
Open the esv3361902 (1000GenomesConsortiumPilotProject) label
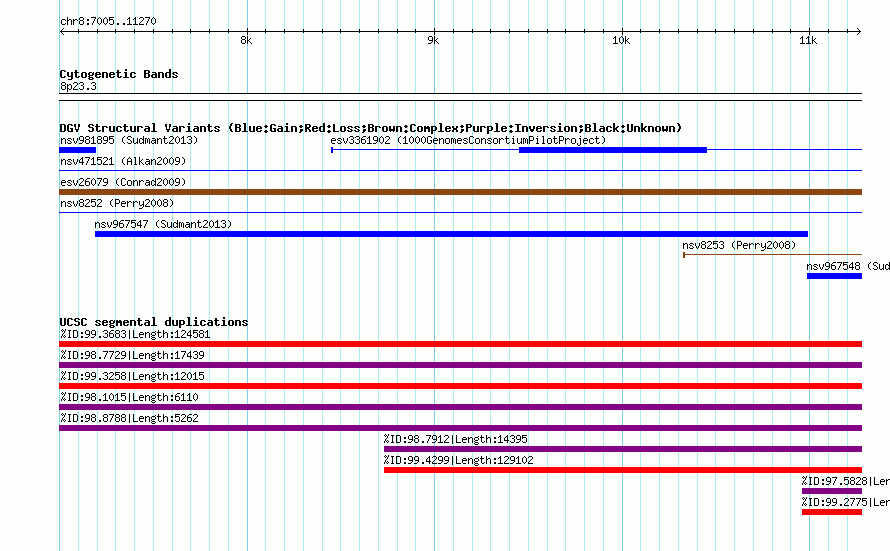pos(468,140)
